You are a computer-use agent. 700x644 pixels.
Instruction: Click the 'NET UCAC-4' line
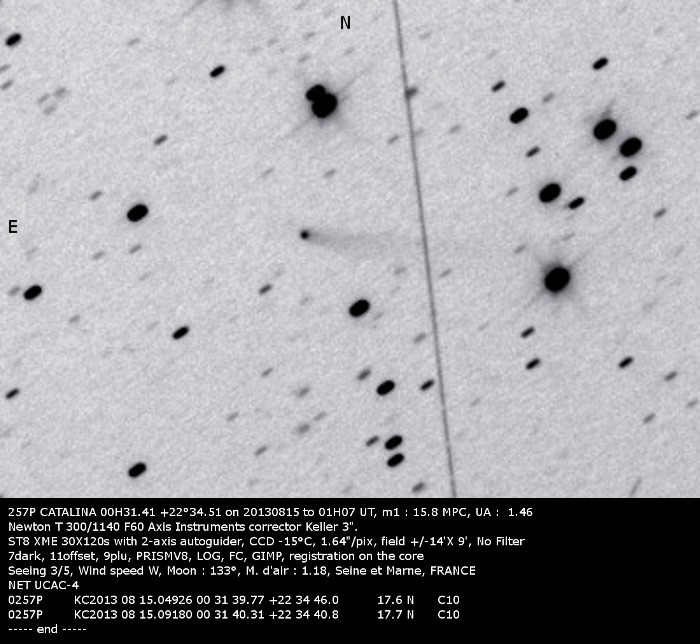pyautogui.click(x=43, y=585)
